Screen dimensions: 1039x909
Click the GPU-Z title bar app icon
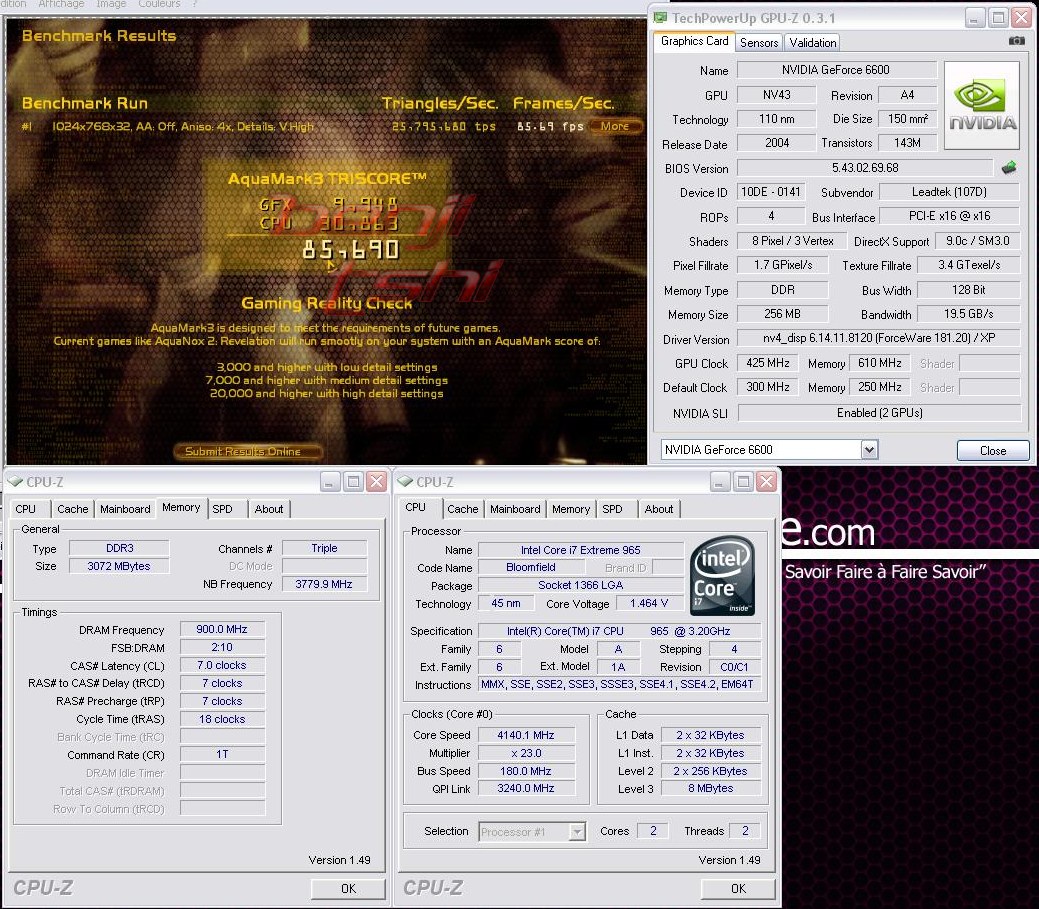pos(660,18)
